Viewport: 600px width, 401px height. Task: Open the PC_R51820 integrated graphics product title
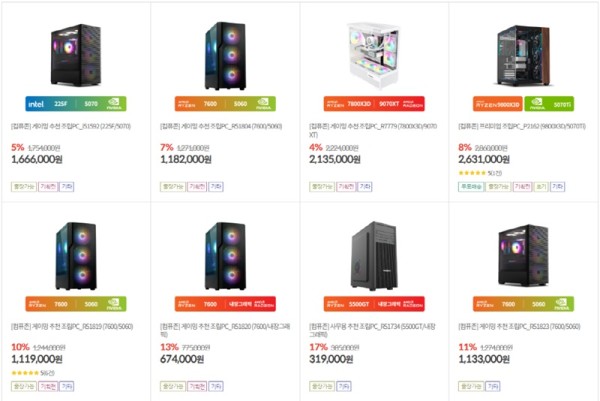click(x=222, y=326)
